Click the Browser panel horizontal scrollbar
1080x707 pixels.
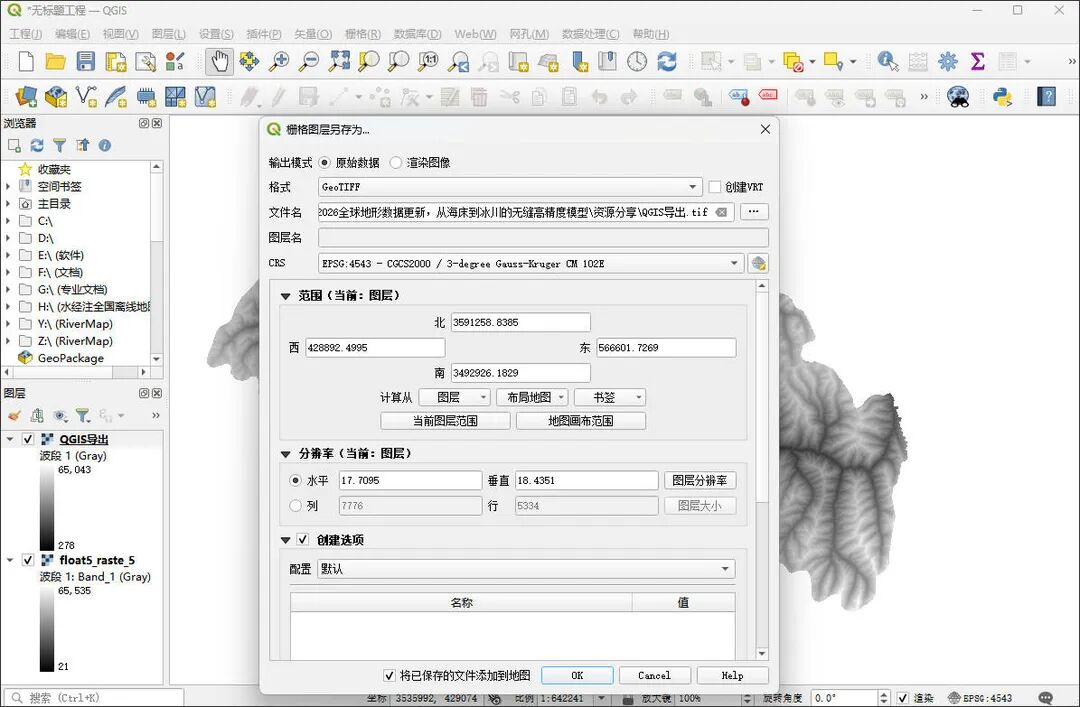(76, 372)
